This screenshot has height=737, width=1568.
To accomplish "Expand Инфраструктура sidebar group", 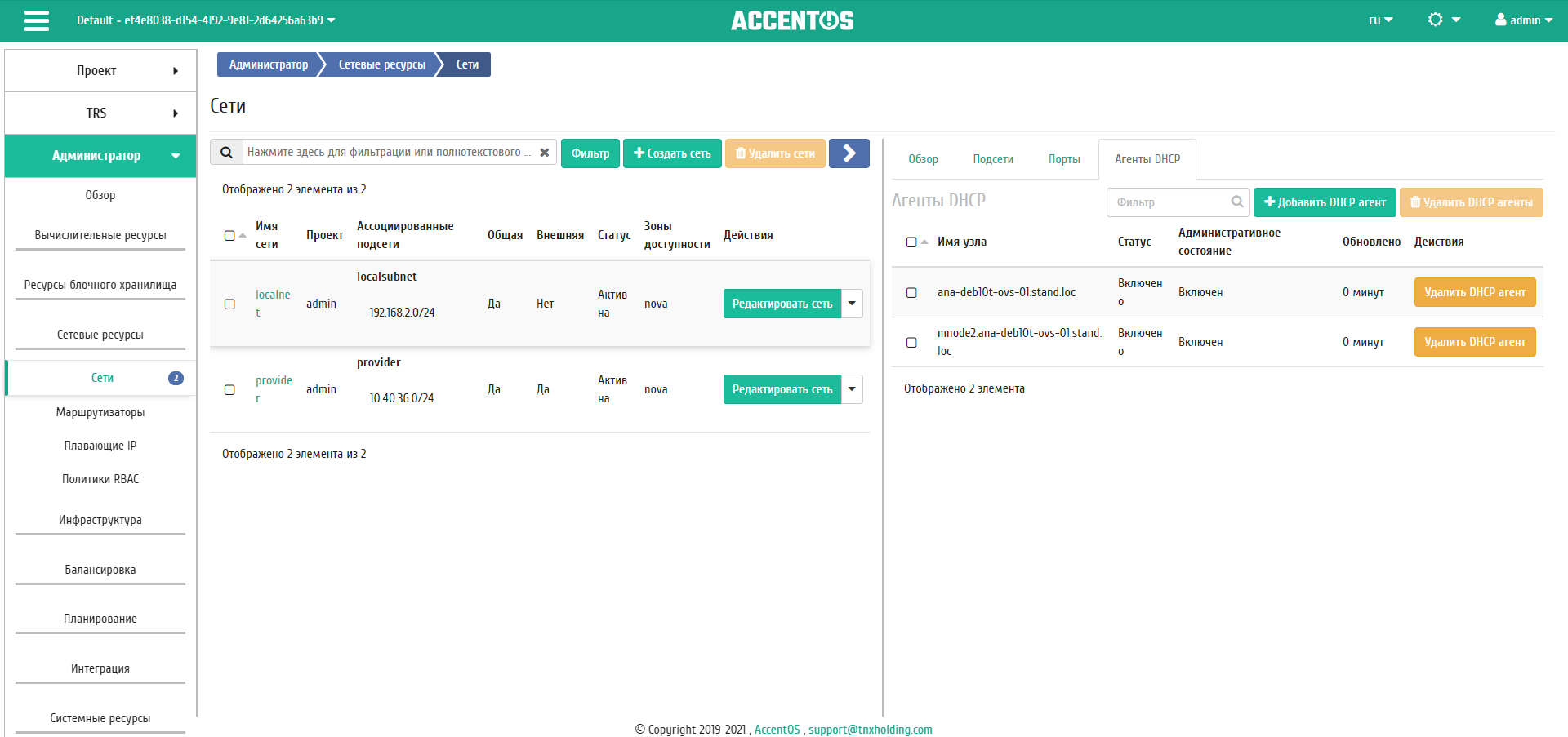I will [x=100, y=520].
